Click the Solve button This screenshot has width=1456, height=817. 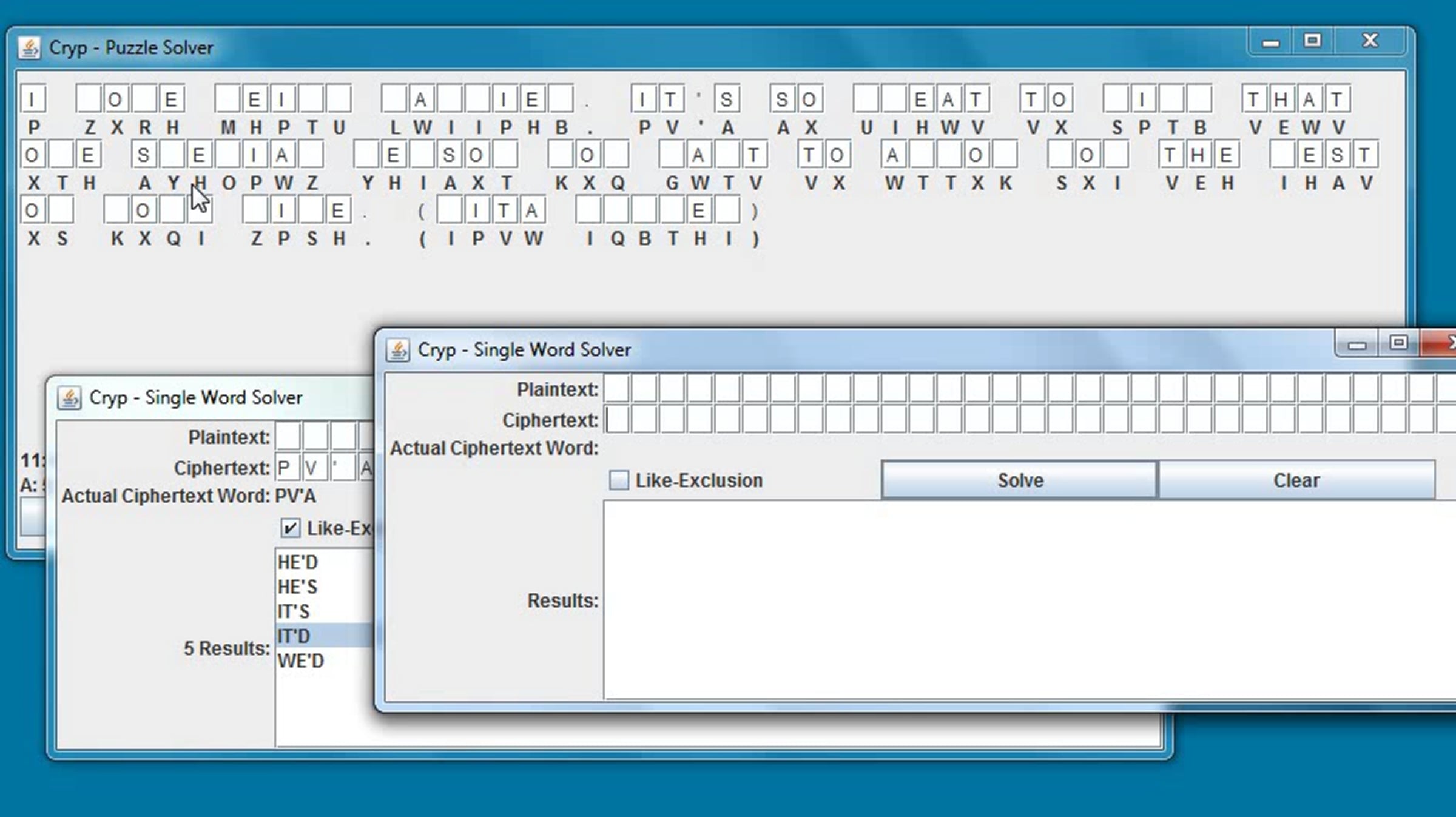[1020, 480]
